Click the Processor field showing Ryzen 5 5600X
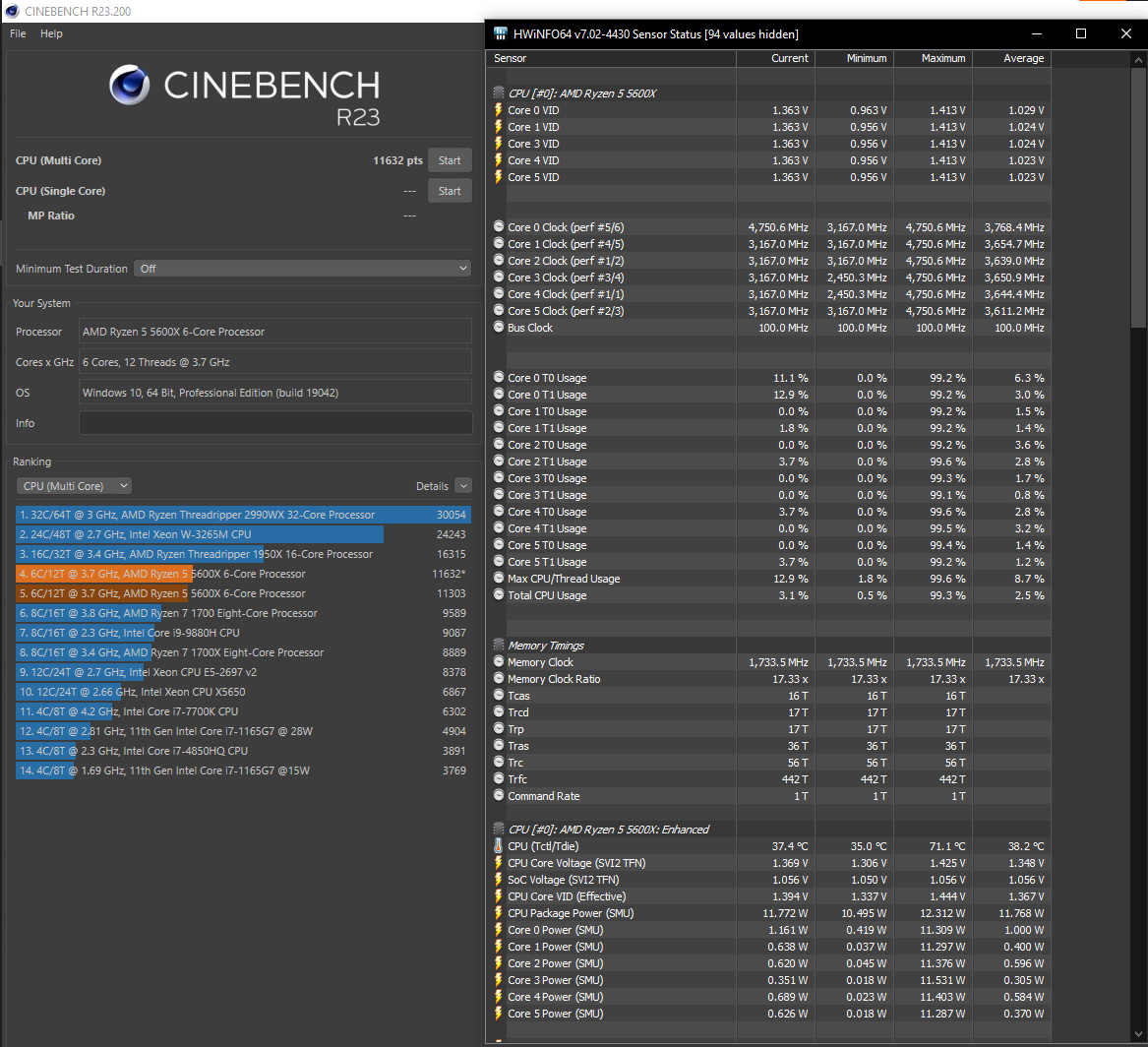 (275, 332)
